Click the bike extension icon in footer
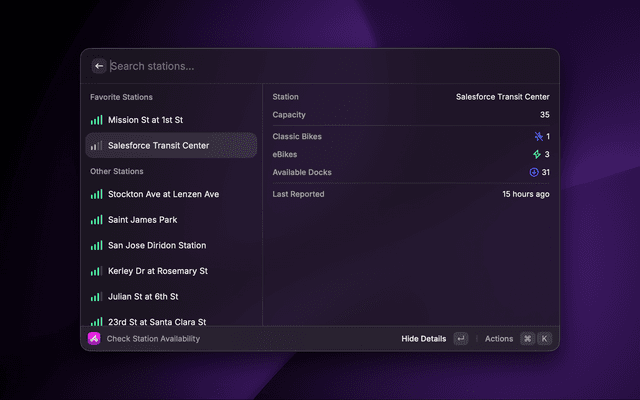640x400 pixels. click(94, 339)
